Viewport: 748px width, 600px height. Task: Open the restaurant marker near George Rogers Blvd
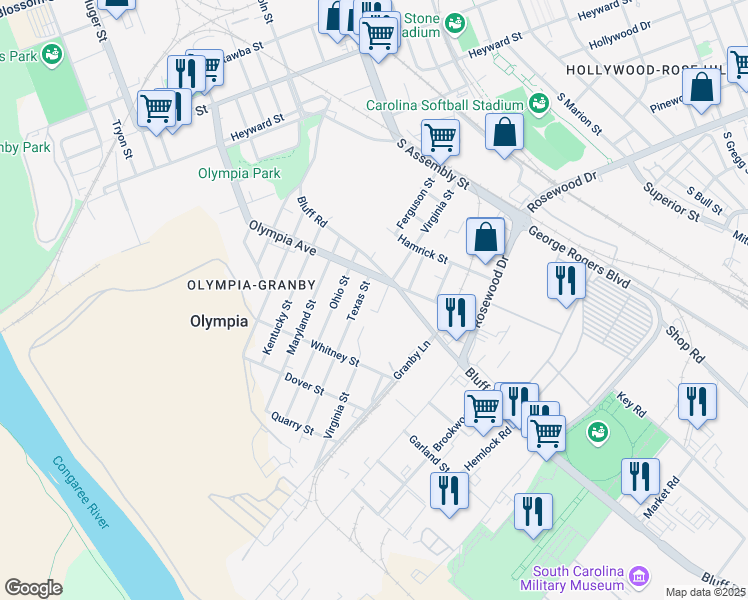click(x=566, y=281)
